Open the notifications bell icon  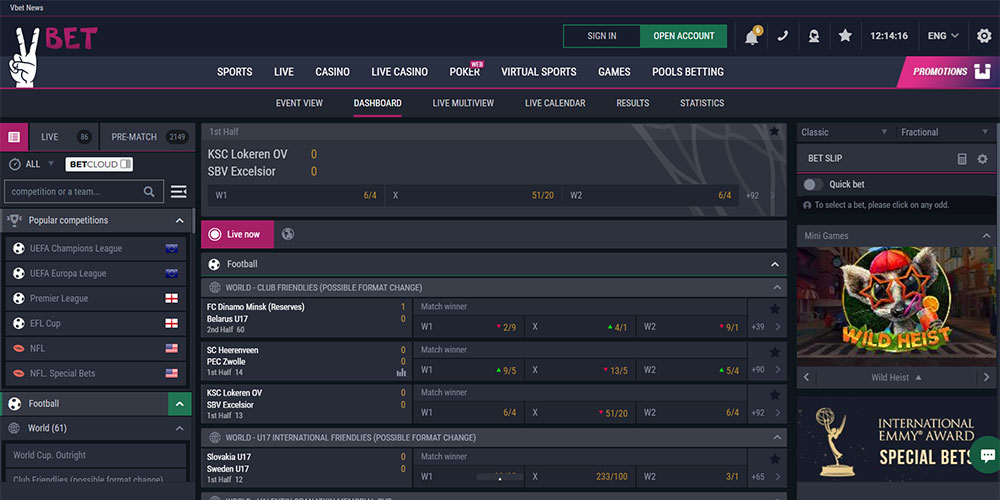[751, 37]
